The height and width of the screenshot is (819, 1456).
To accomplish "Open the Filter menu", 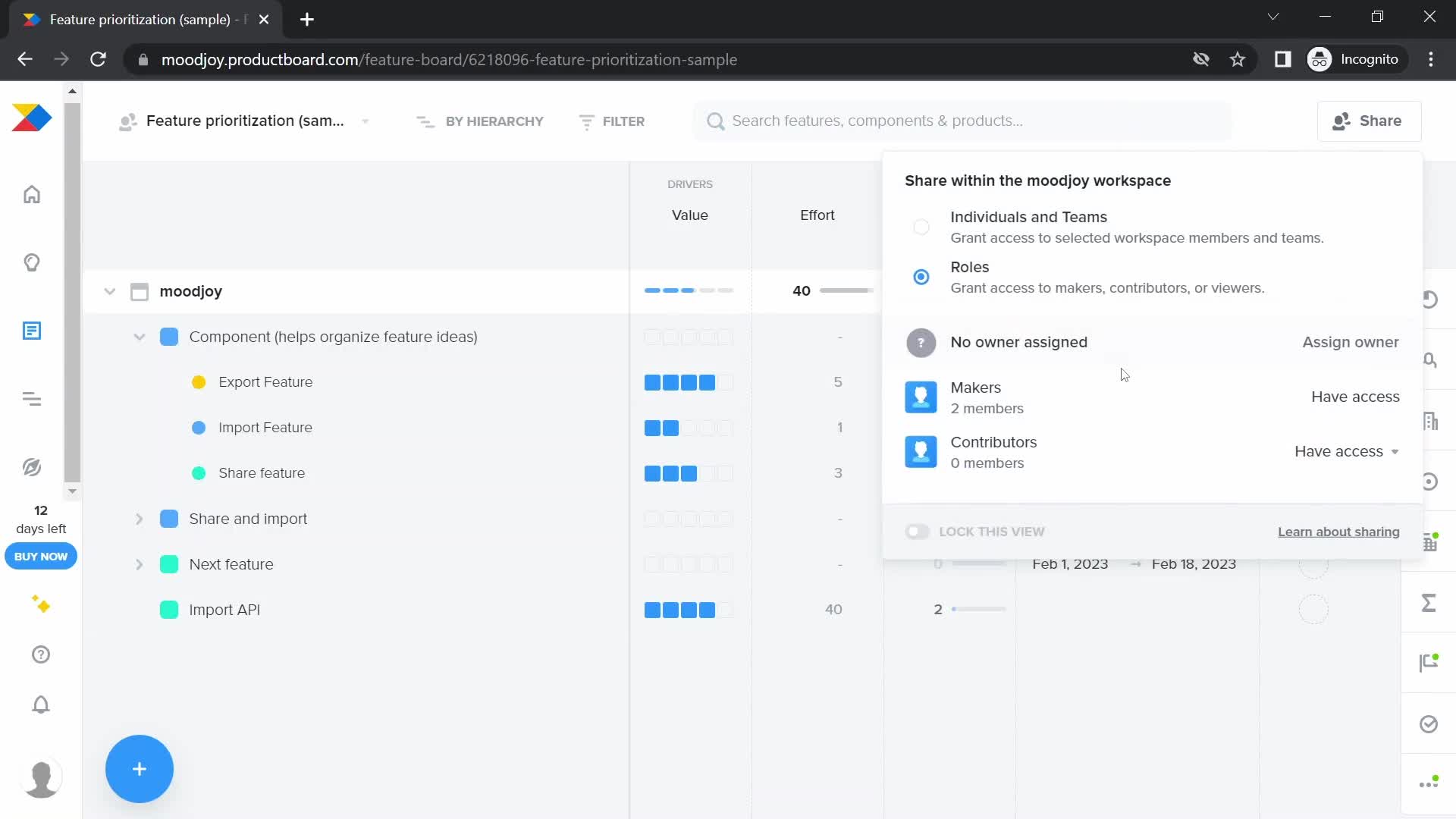I will pos(612,121).
